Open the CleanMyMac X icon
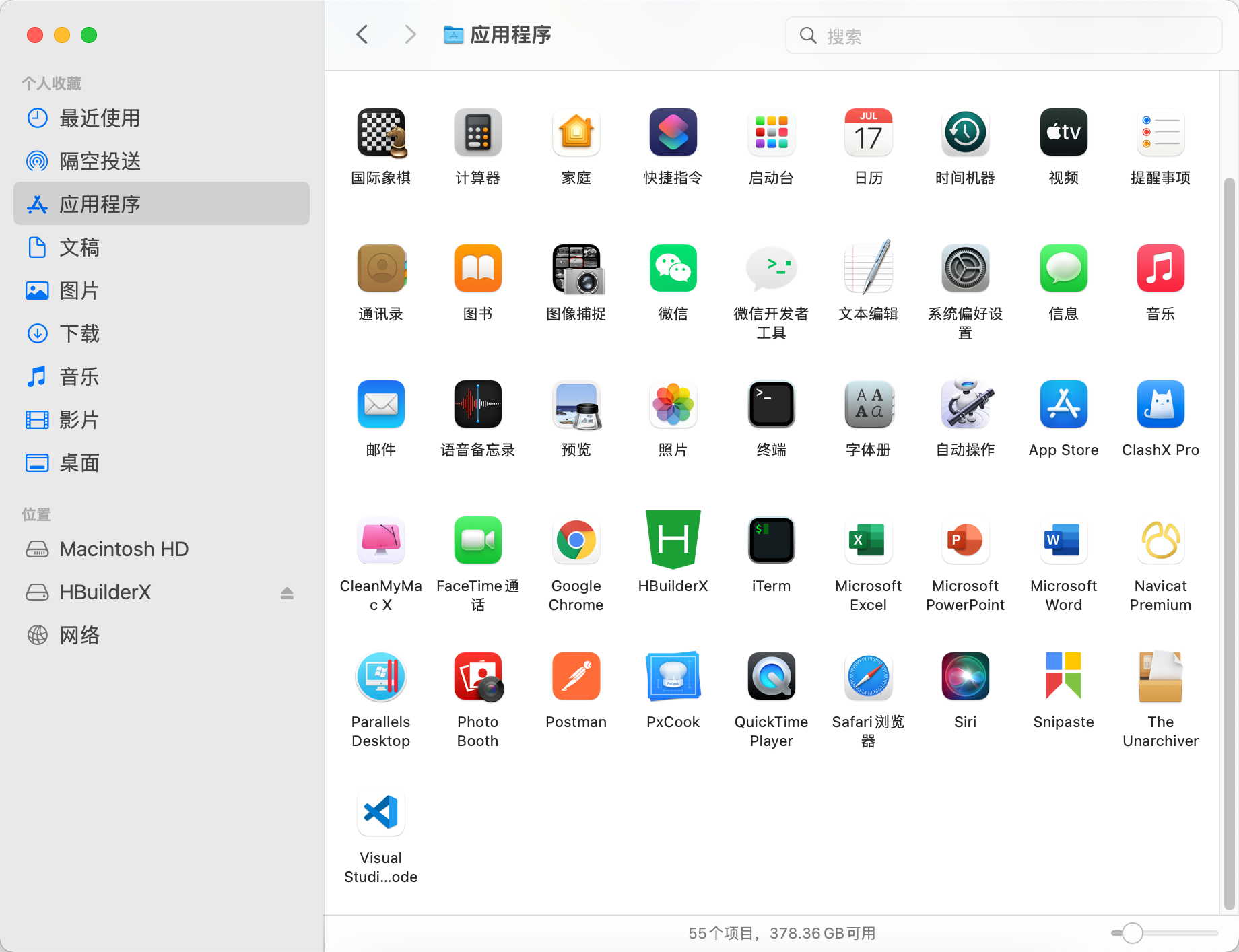Viewport: 1239px width, 952px height. pyautogui.click(x=381, y=541)
